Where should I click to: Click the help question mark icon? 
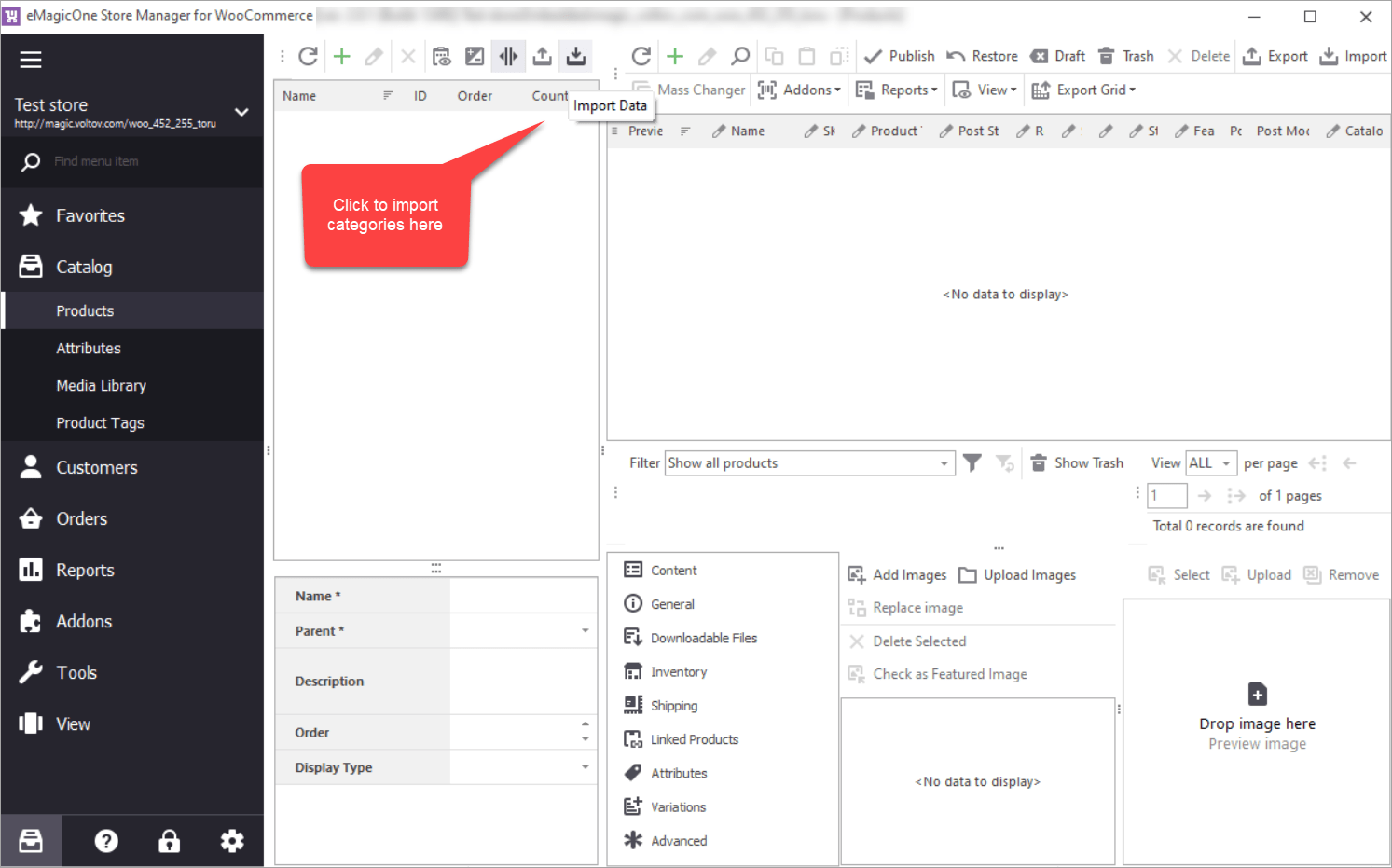[106, 842]
